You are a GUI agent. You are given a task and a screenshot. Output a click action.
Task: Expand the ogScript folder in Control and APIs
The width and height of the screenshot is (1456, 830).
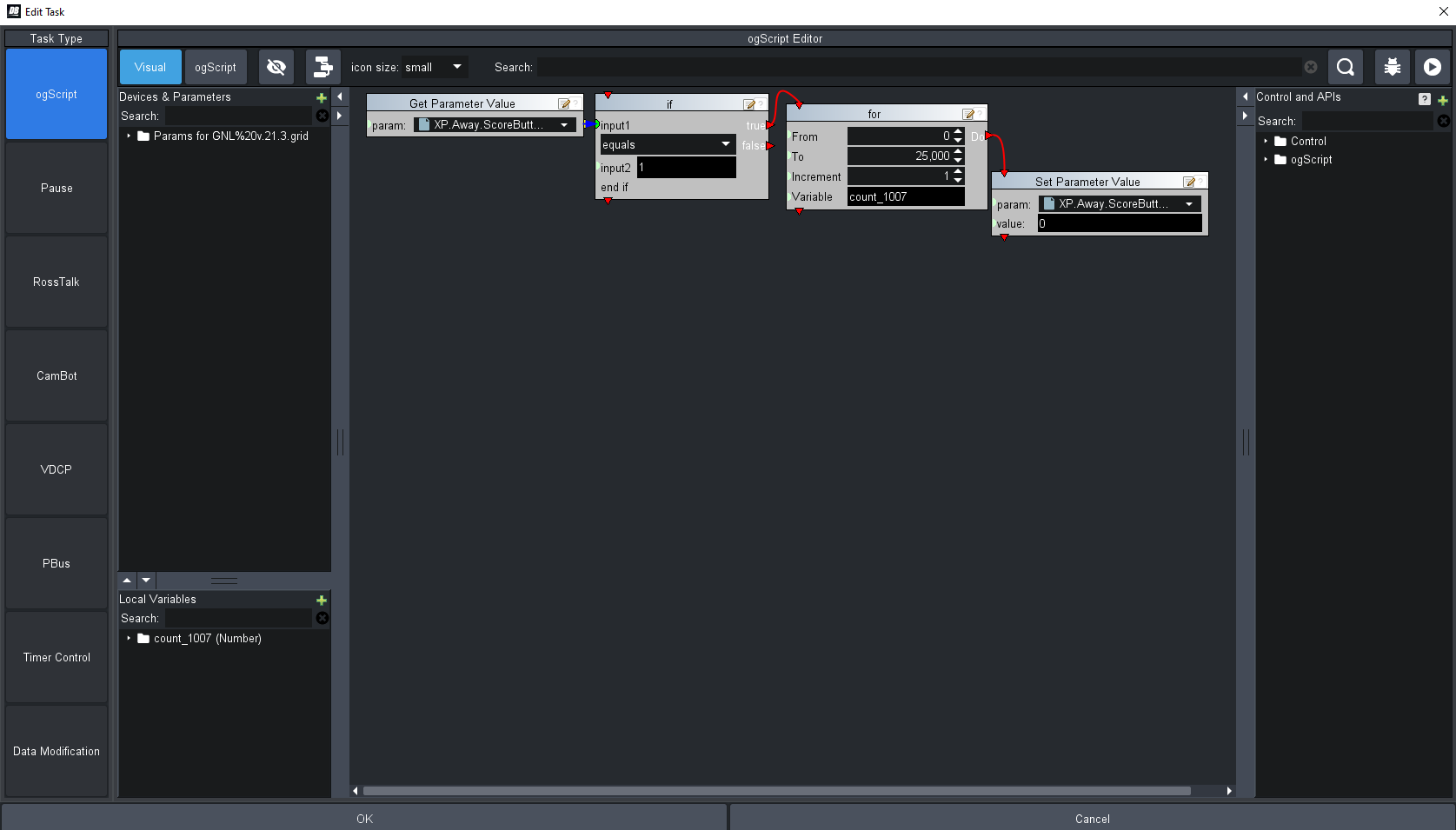coord(1266,159)
